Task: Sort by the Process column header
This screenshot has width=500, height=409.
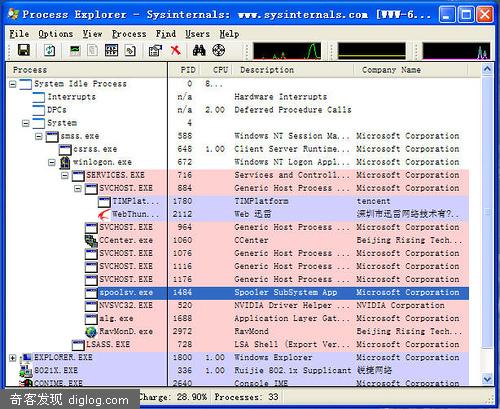Action: point(87,70)
